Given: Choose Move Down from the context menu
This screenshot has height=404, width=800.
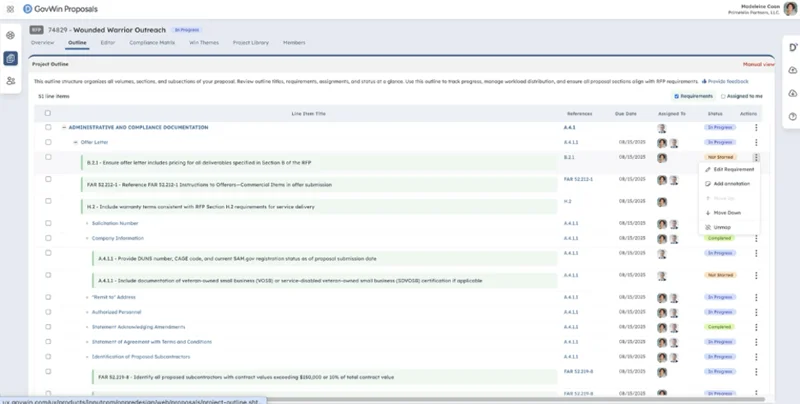Looking at the screenshot, I should click(x=729, y=213).
